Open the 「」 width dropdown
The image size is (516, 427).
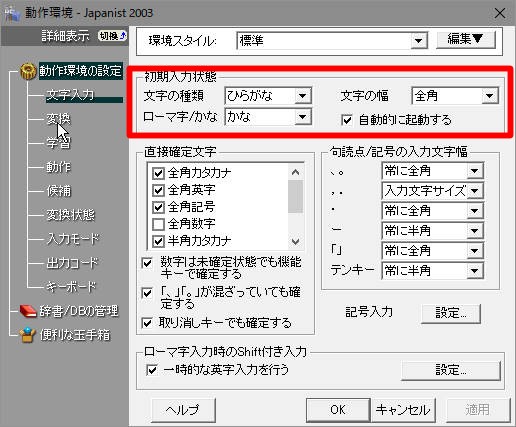[475, 251]
